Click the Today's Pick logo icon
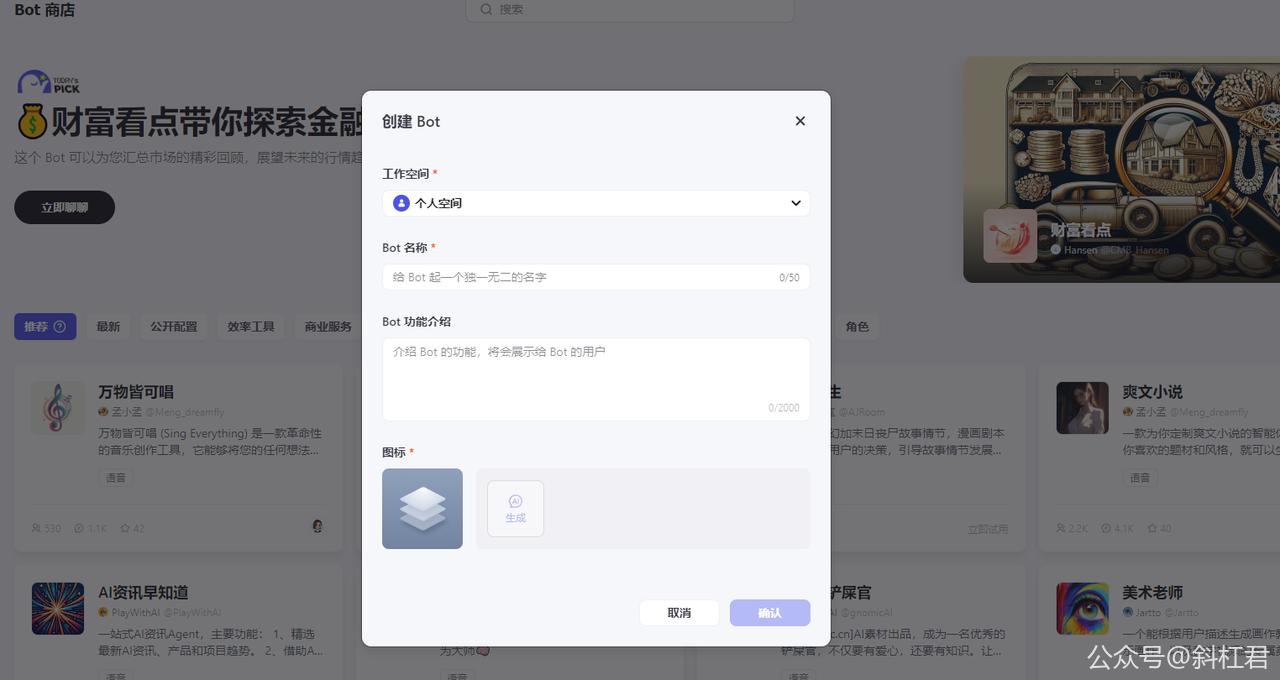The height and width of the screenshot is (680, 1280). click(48, 82)
